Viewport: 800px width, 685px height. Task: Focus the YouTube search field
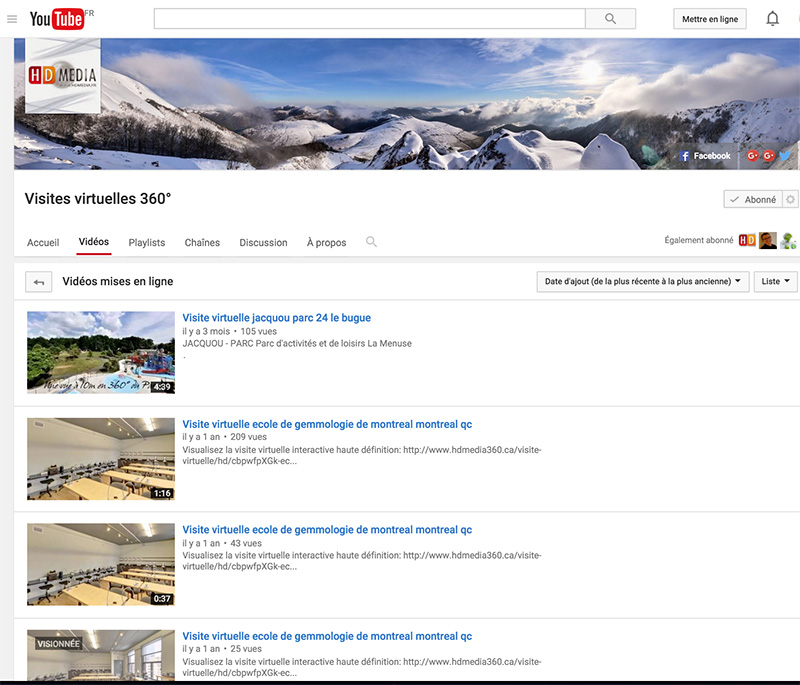[x=369, y=19]
